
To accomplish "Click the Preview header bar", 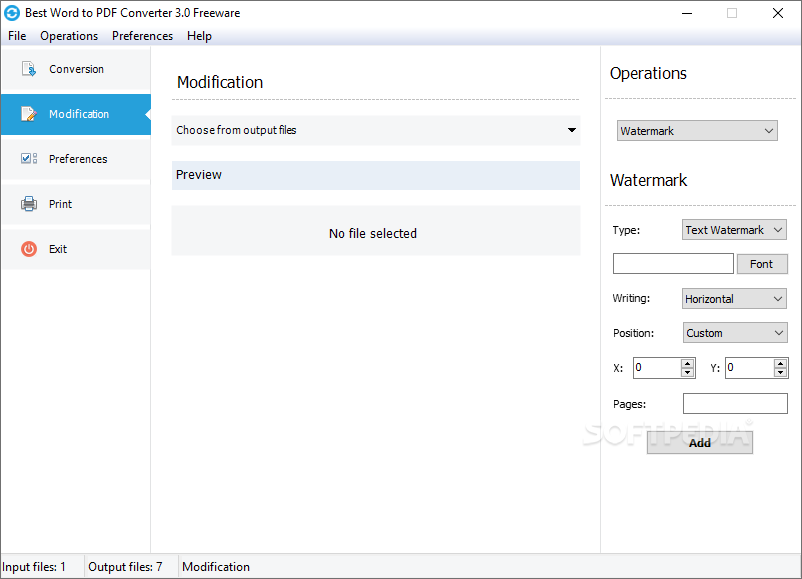I will tap(375, 175).
